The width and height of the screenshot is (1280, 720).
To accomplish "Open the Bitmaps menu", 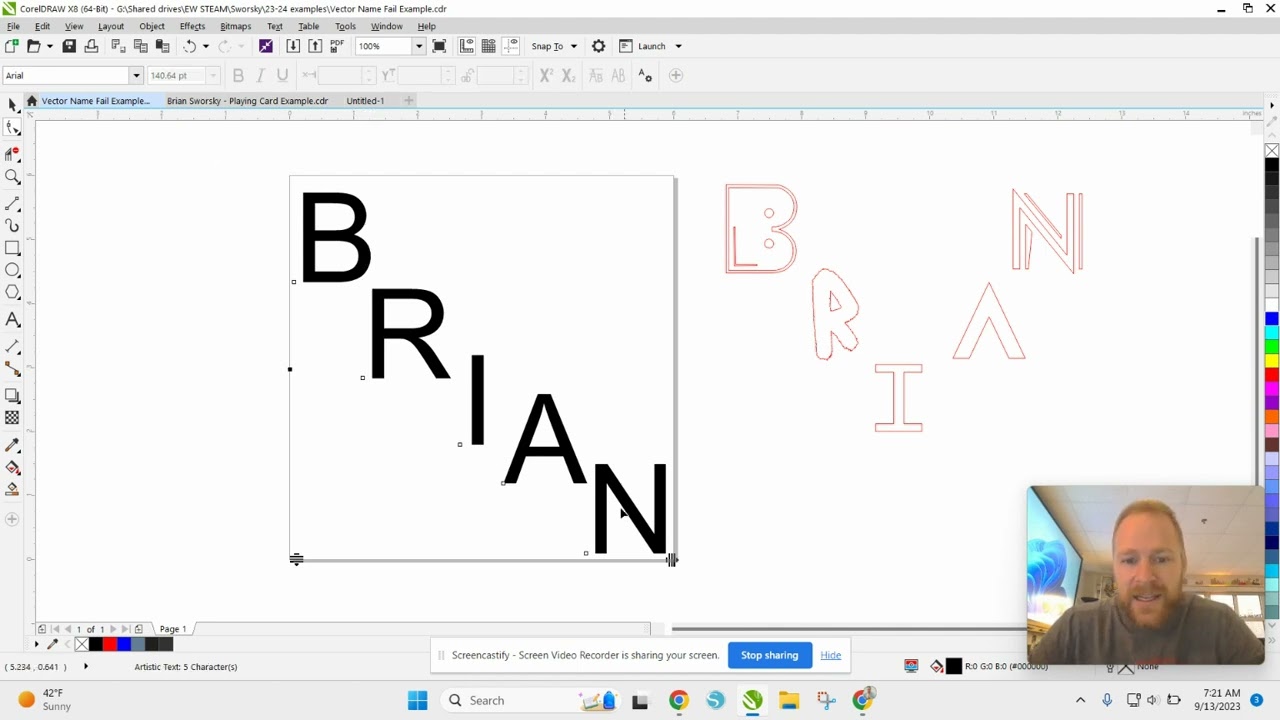I will pyautogui.click(x=235, y=26).
